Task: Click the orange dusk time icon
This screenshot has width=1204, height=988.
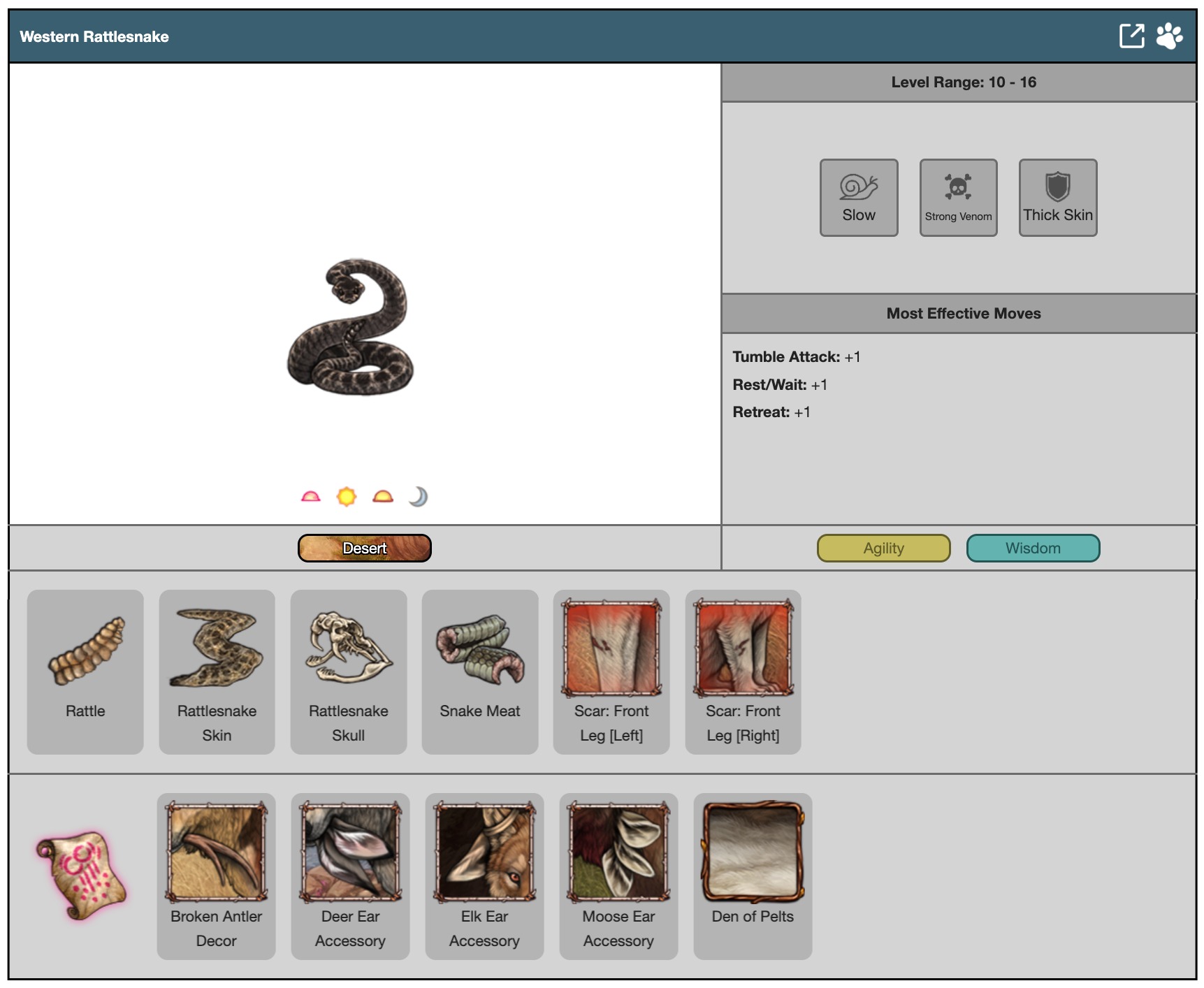Action: click(383, 497)
